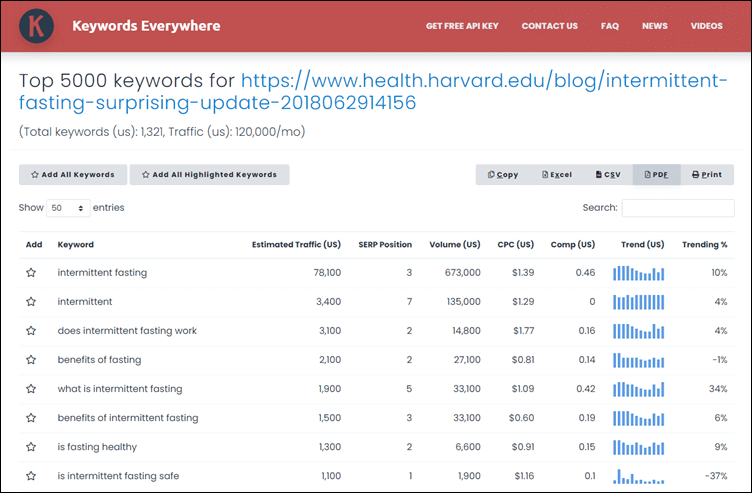Star the 'intermittent' keyword row
This screenshot has height=493, width=752.
[x=31, y=302]
